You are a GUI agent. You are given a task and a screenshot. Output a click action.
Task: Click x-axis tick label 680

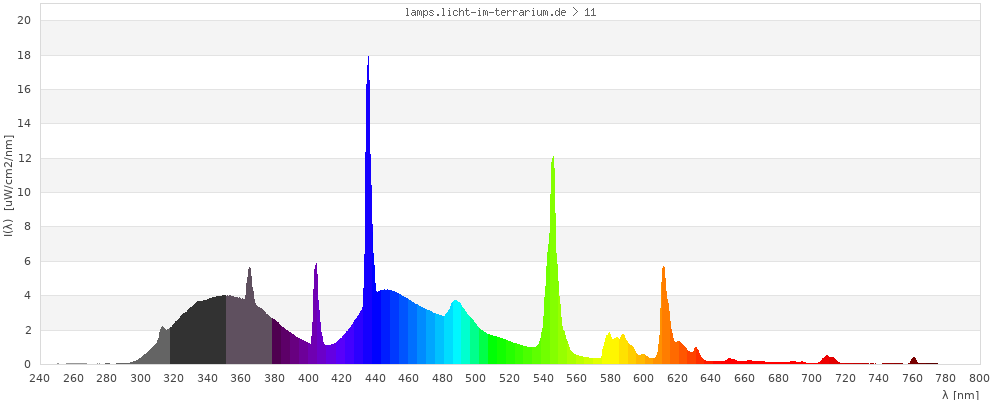pyautogui.click(x=778, y=378)
